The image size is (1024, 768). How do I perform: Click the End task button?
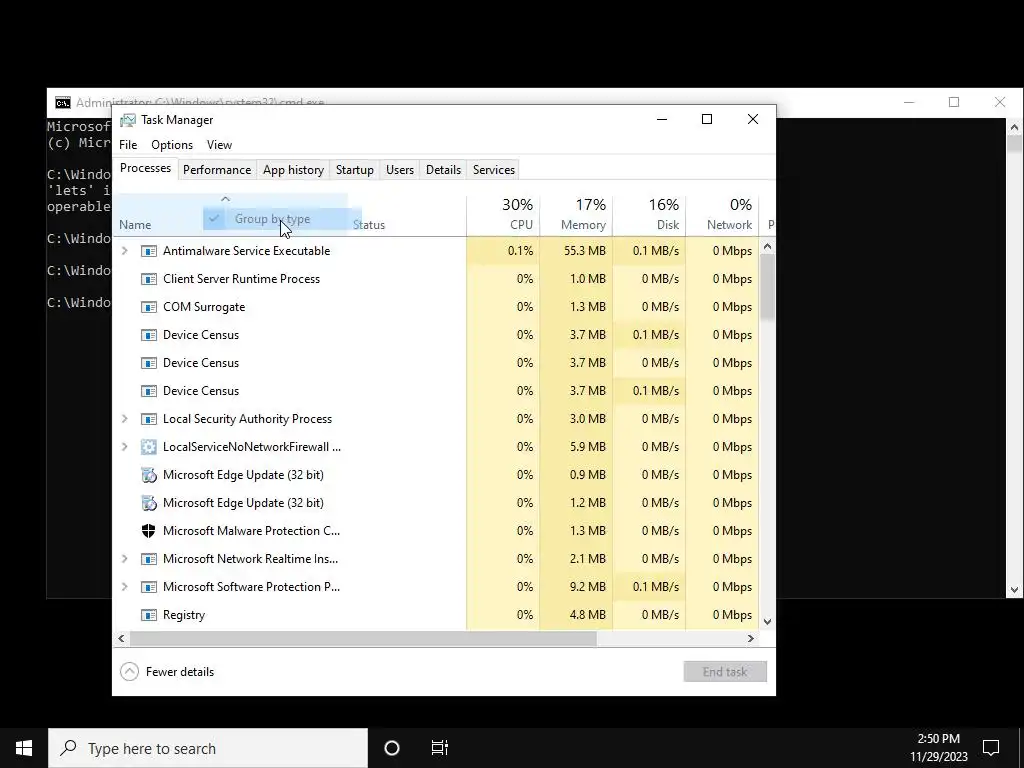pyautogui.click(x=725, y=671)
